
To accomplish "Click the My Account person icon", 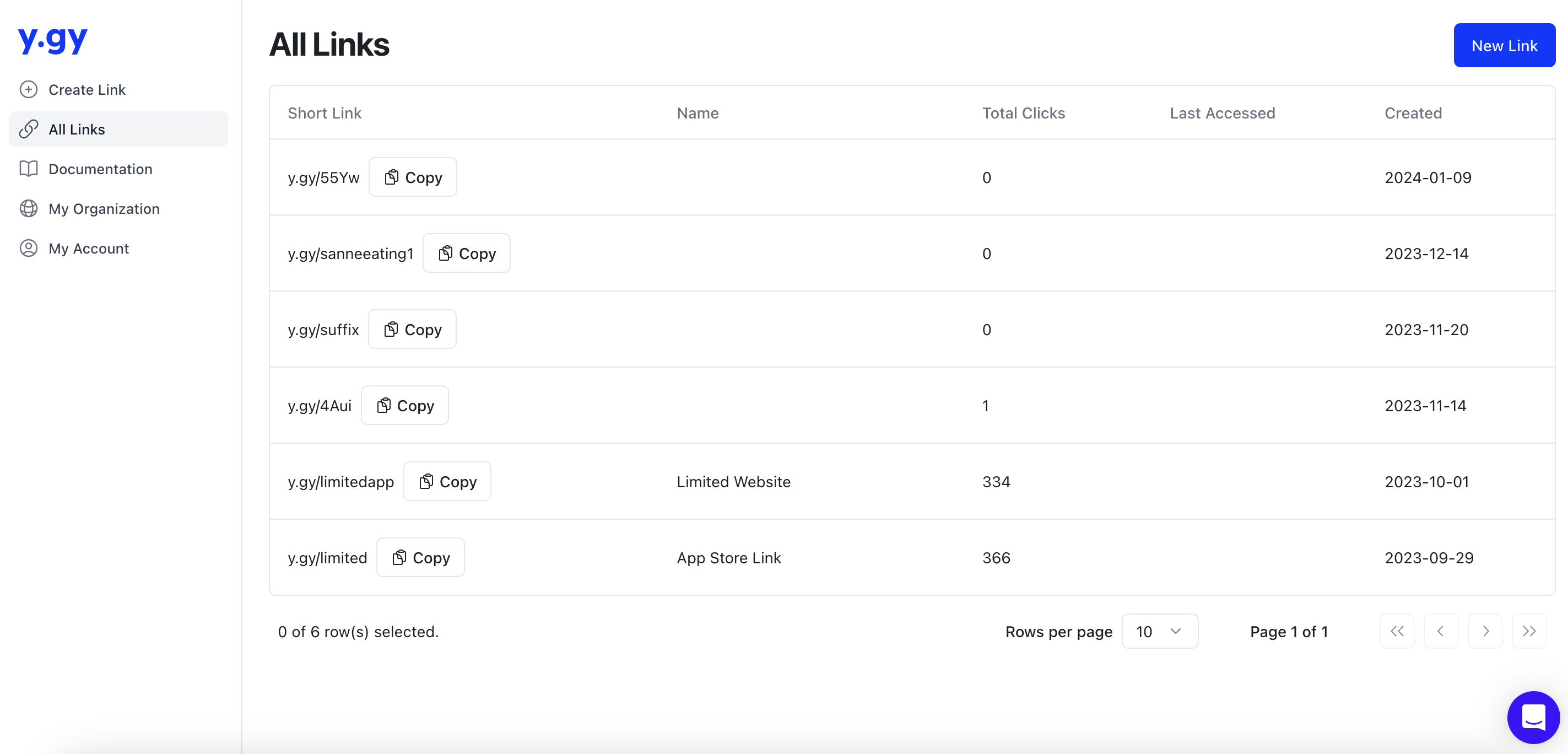I will point(29,248).
